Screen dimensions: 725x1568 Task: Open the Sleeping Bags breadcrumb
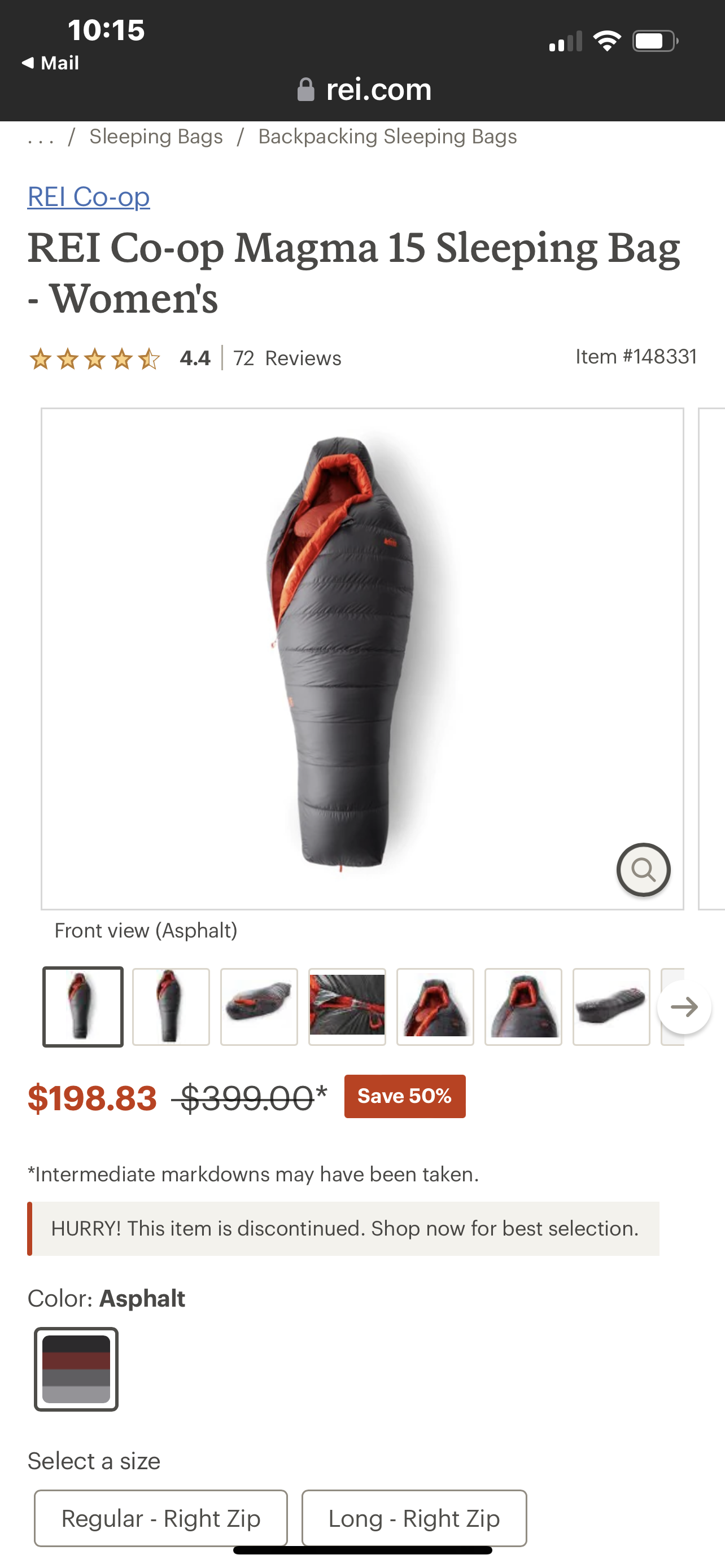click(156, 137)
